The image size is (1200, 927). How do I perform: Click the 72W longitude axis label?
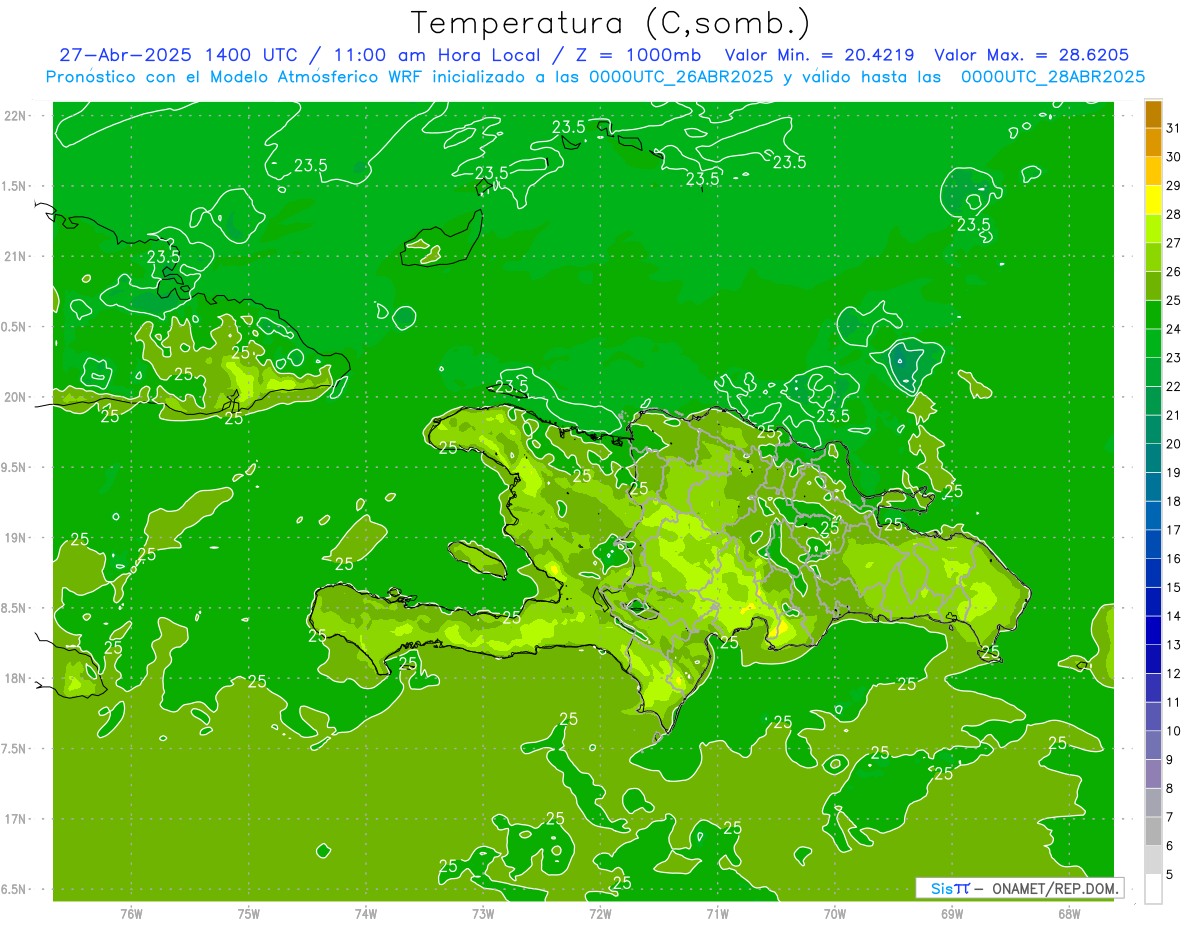coord(600,914)
